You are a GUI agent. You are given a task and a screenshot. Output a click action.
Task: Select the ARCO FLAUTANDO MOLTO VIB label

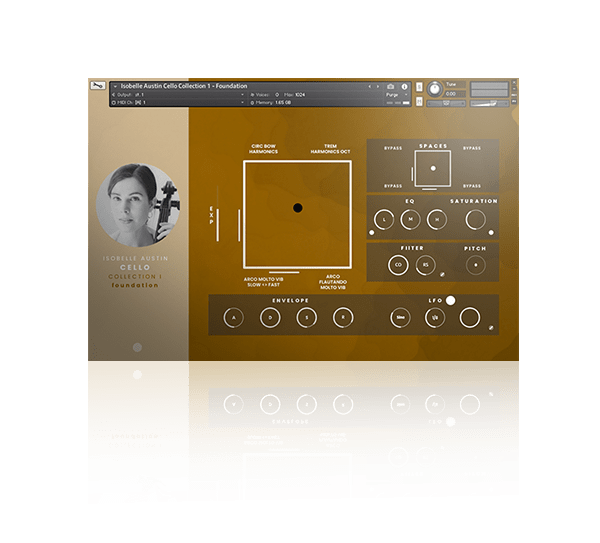point(333,282)
